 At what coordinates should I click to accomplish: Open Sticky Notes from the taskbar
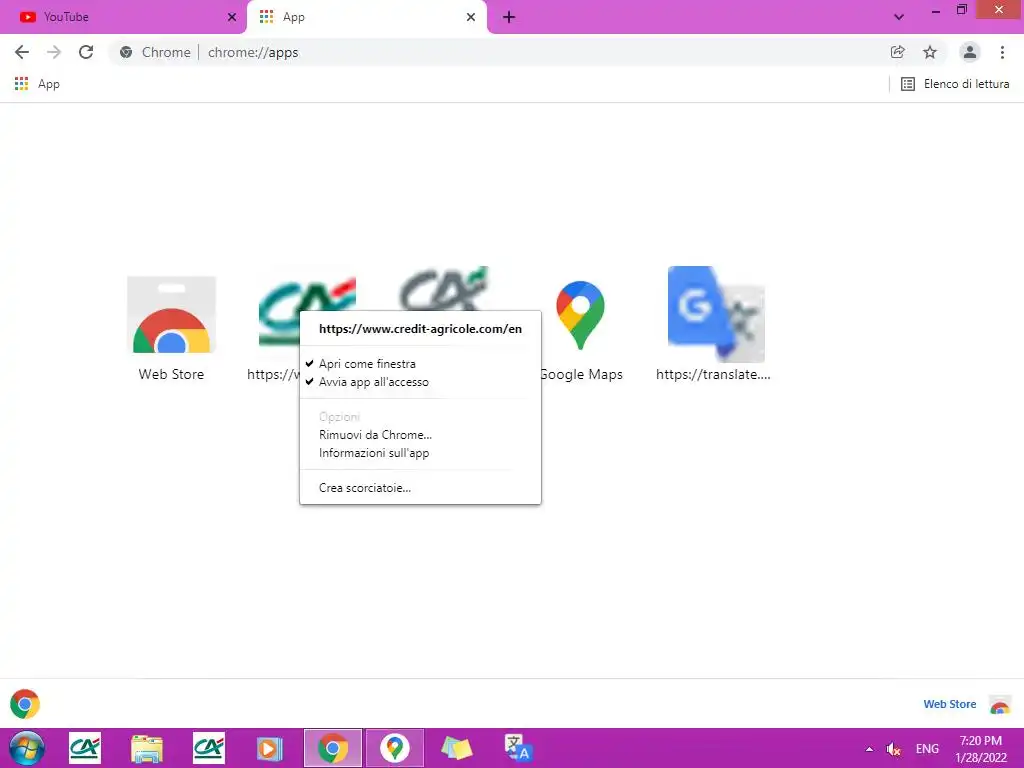click(456, 748)
